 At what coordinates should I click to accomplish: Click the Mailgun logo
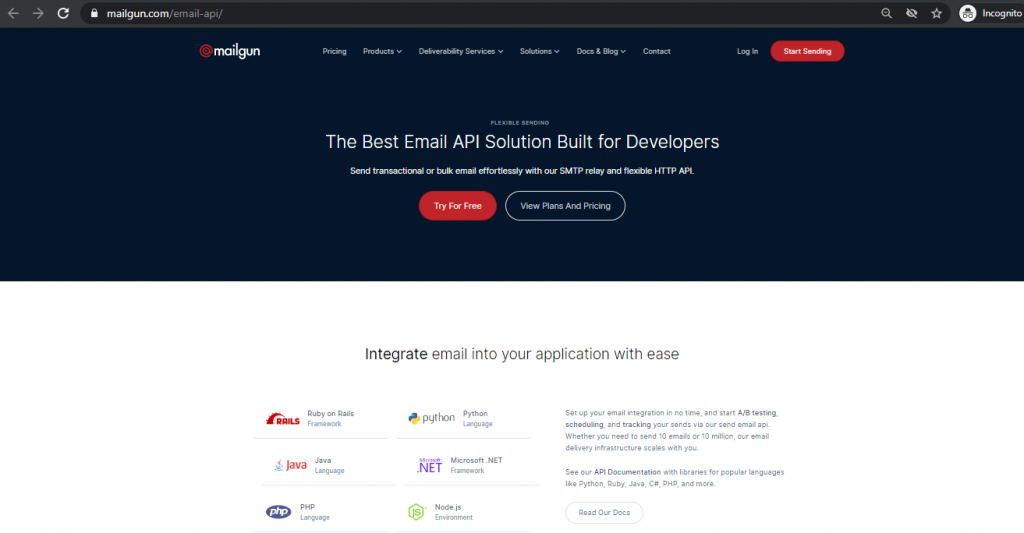coord(230,51)
